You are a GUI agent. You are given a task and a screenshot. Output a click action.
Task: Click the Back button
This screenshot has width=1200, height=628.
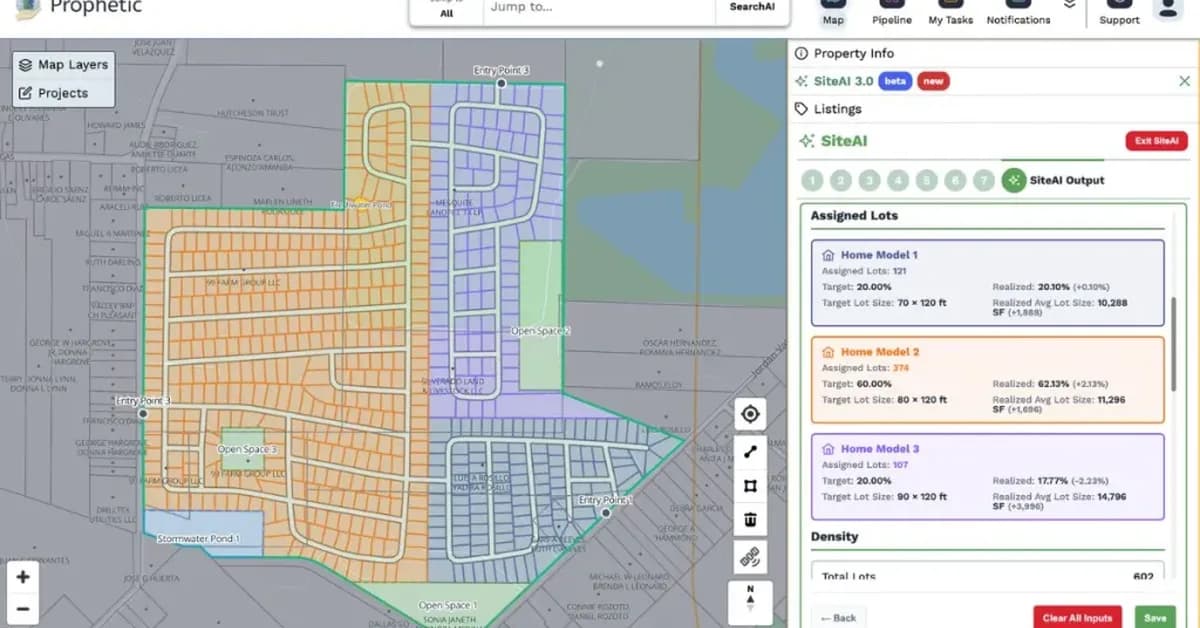point(840,618)
